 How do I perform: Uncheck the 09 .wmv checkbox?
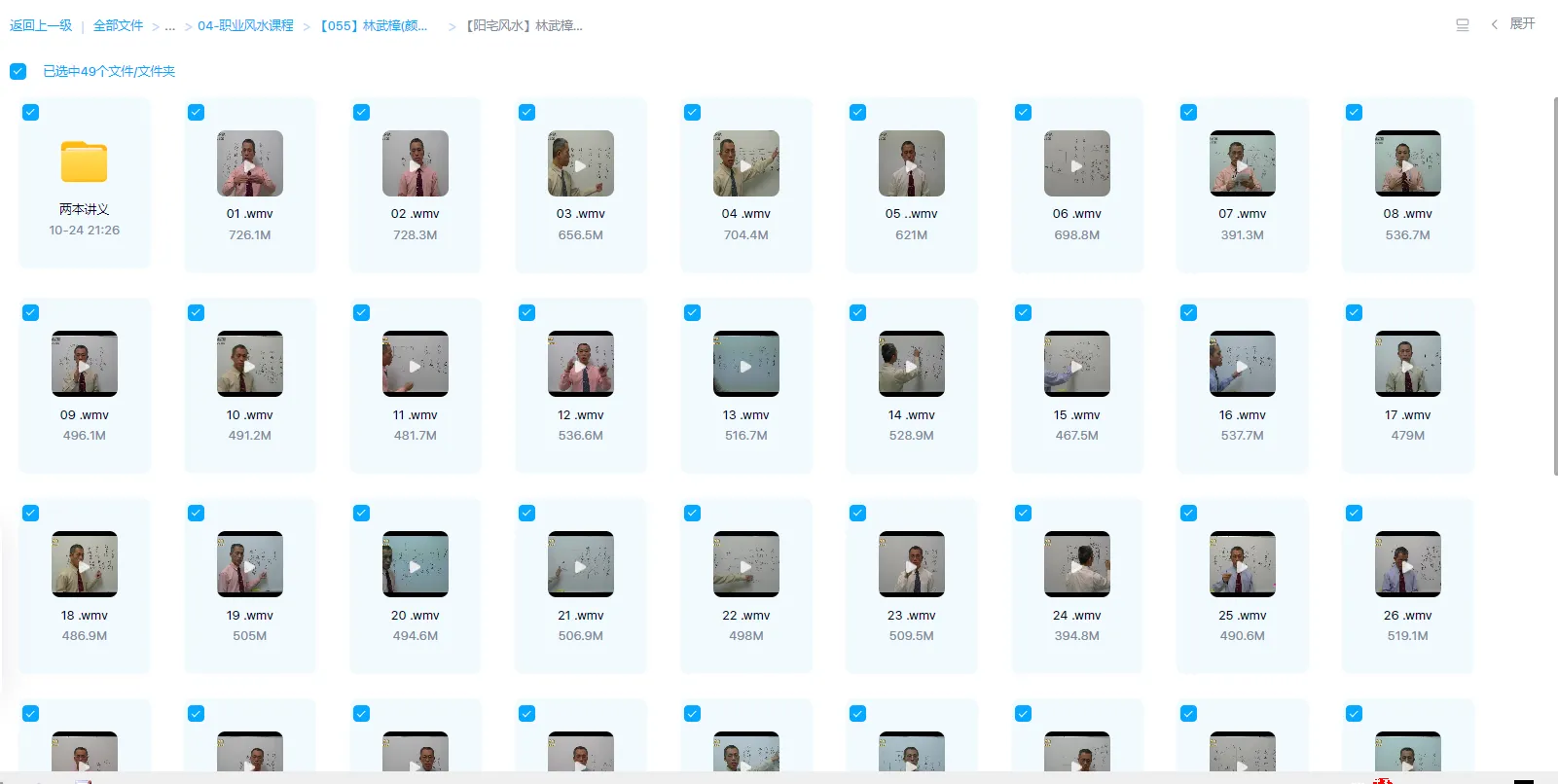click(x=30, y=312)
